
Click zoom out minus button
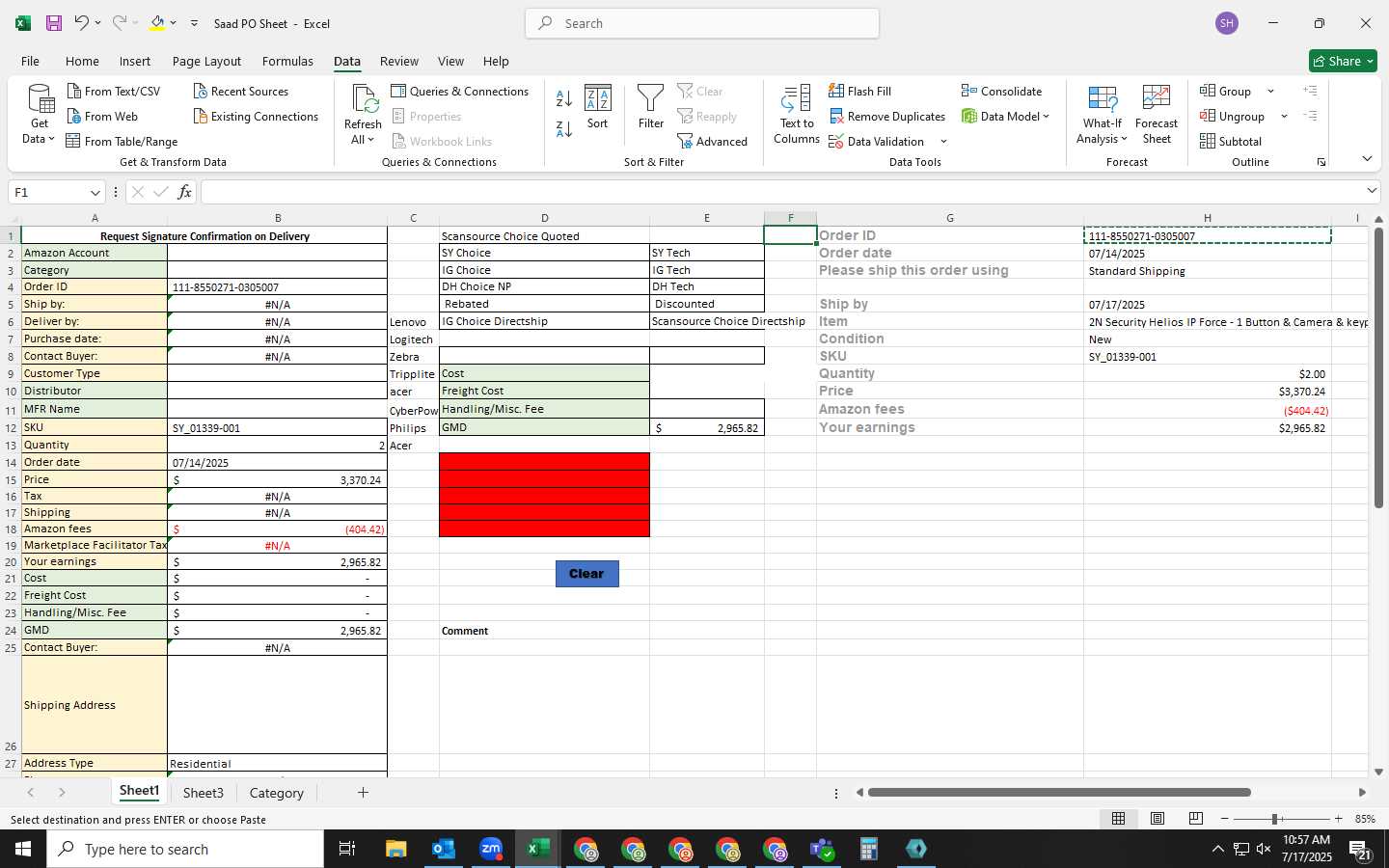tap(1225, 819)
